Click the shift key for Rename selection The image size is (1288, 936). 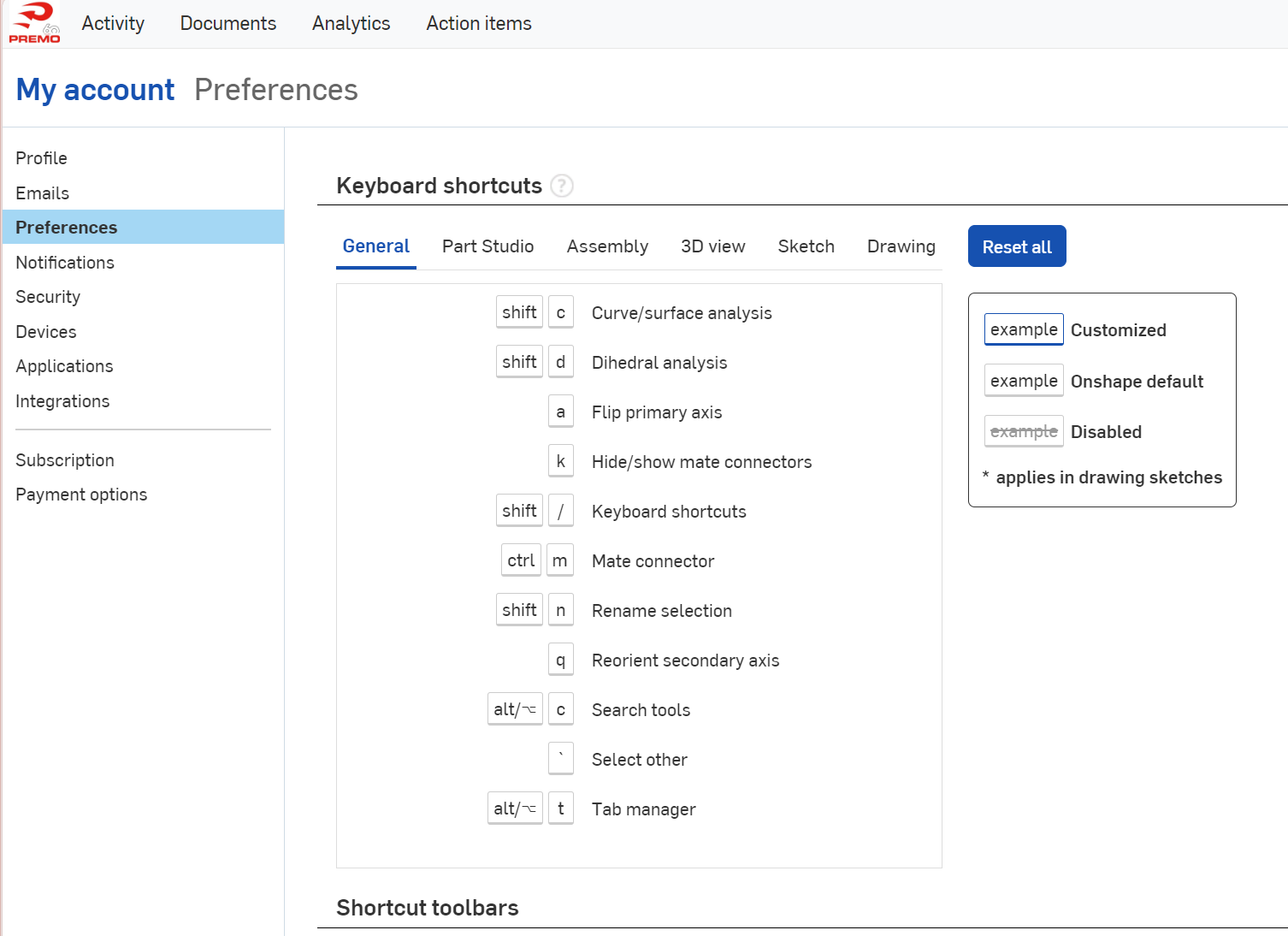519,611
